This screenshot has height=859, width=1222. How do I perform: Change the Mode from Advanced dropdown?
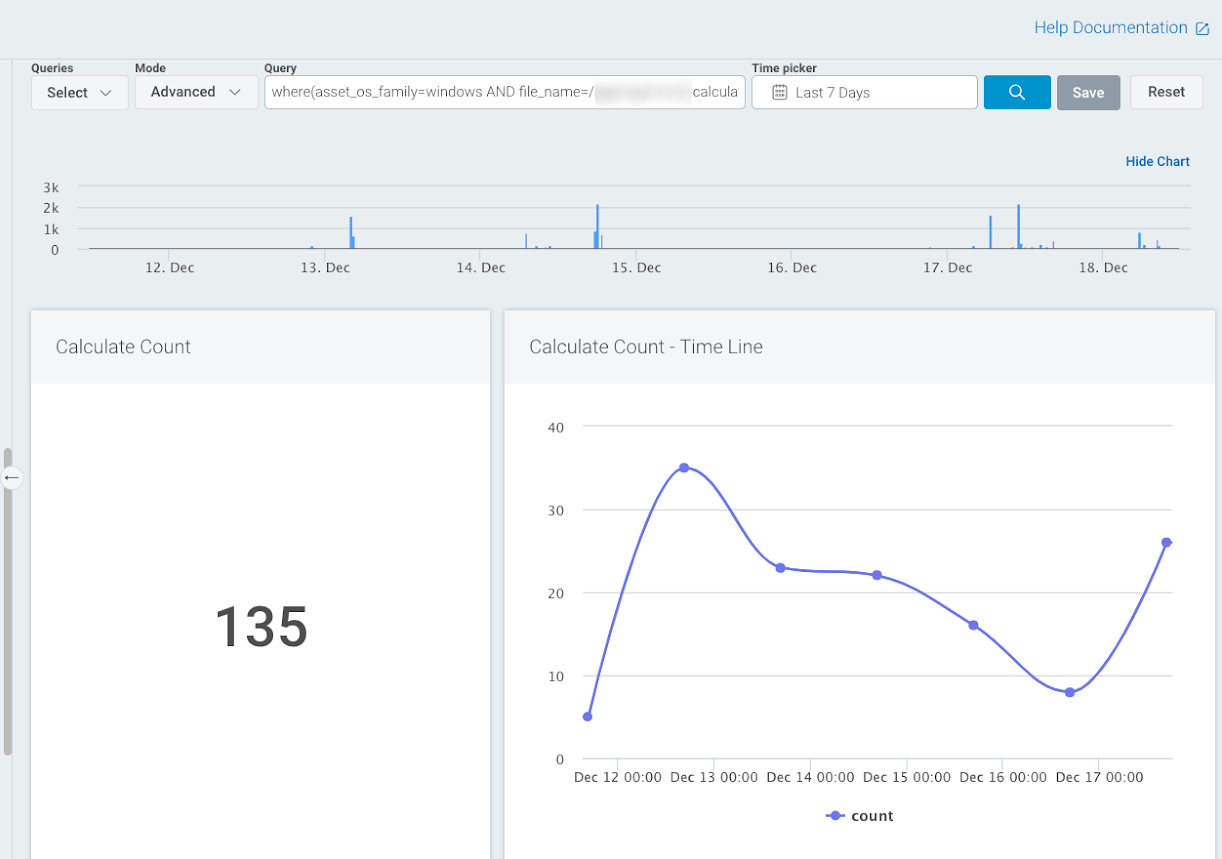[196, 92]
